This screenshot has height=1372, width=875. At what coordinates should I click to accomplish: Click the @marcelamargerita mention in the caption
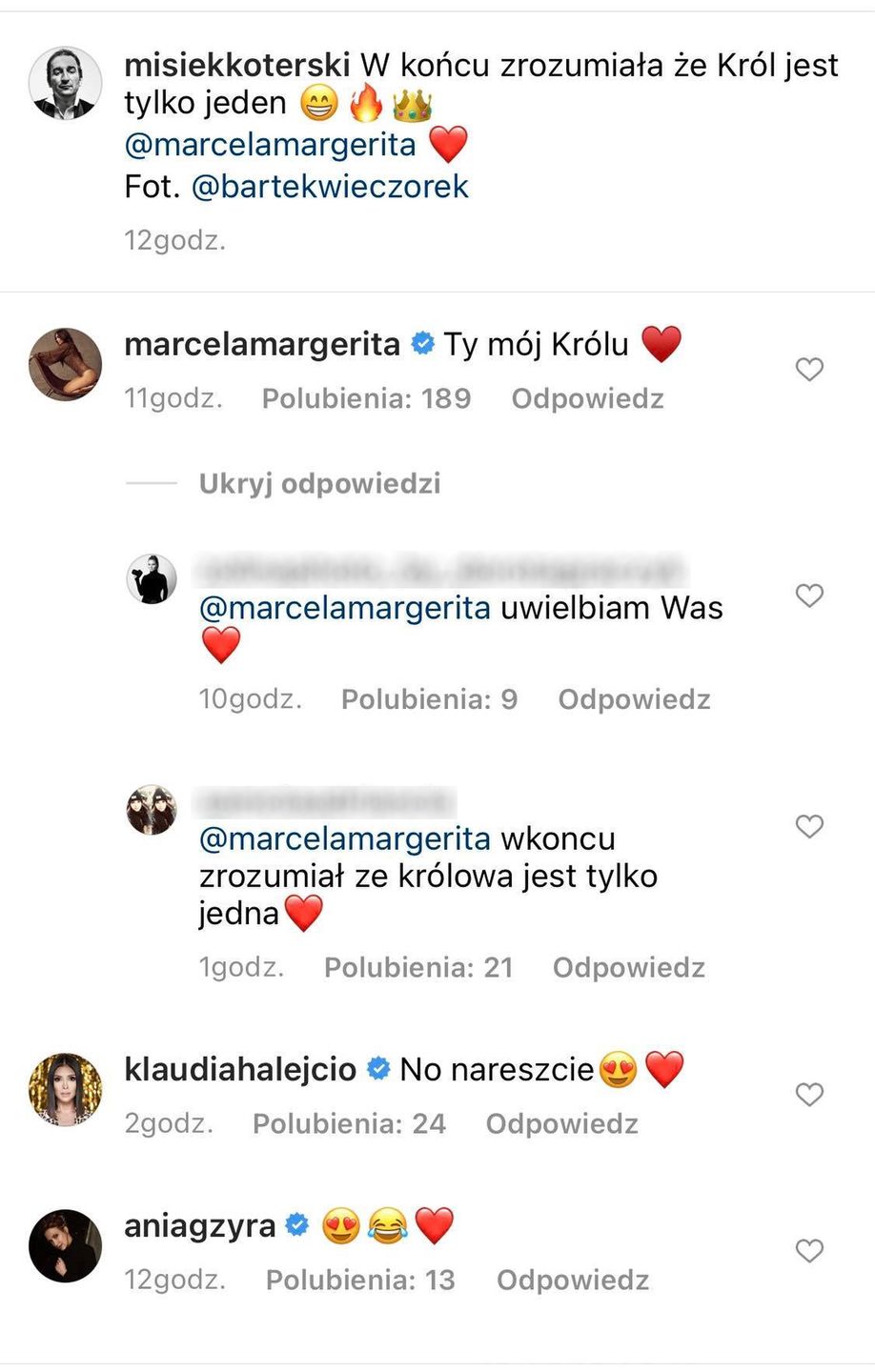pyautogui.click(x=270, y=145)
